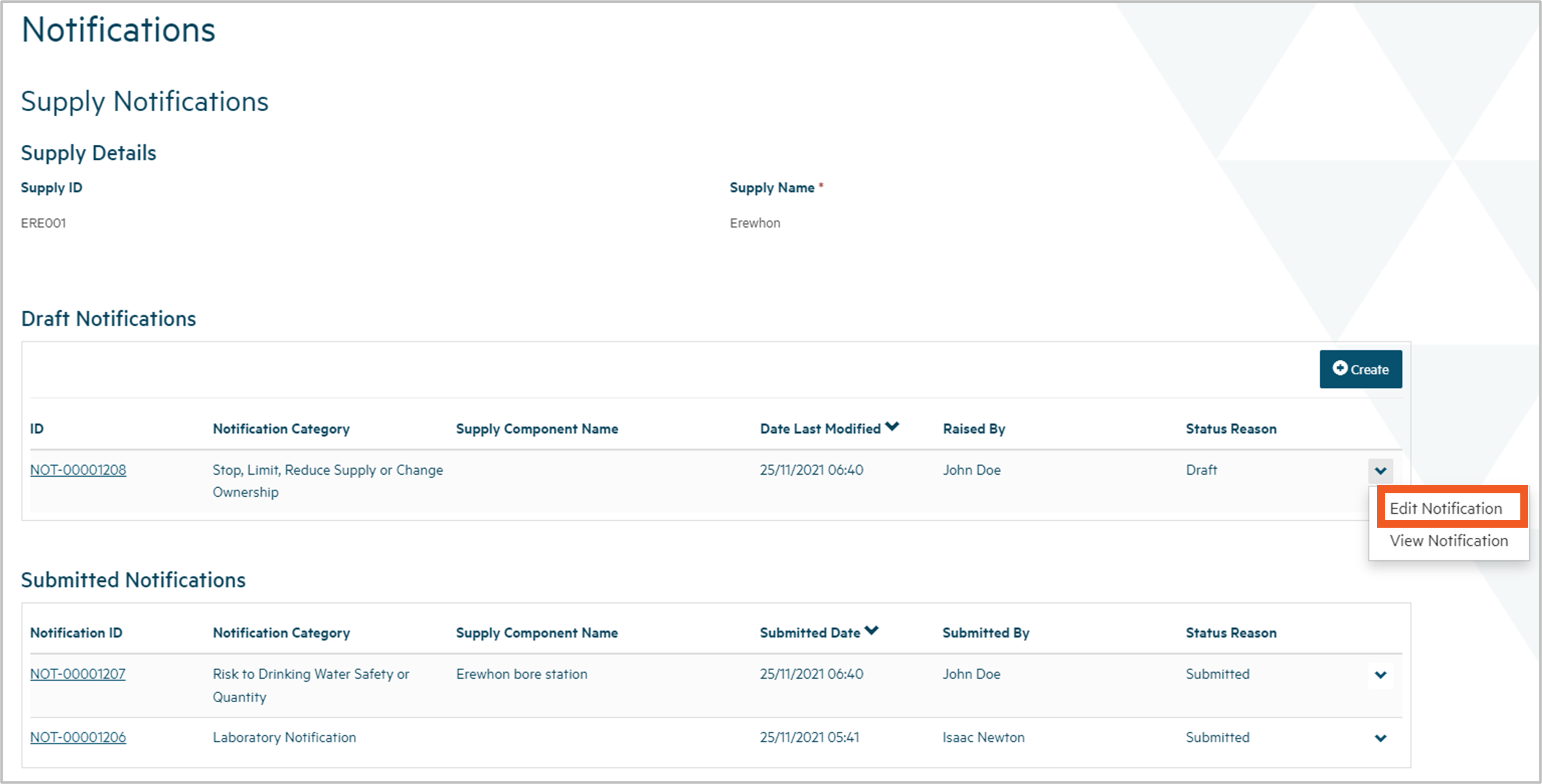Sort drafts by Supply Component Name
The height and width of the screenshot is (784, 1542).
coord(537,428)
